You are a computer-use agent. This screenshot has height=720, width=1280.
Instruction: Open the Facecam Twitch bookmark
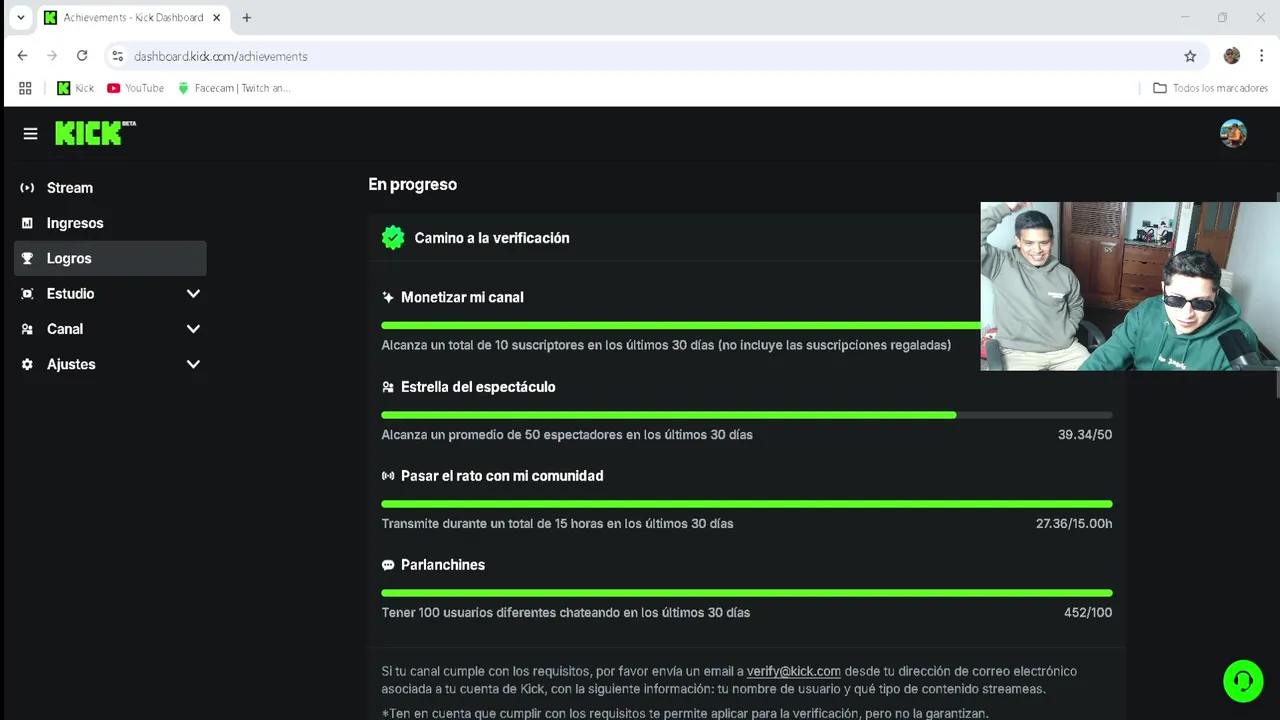pyautogui.click(x=233, y=88)
